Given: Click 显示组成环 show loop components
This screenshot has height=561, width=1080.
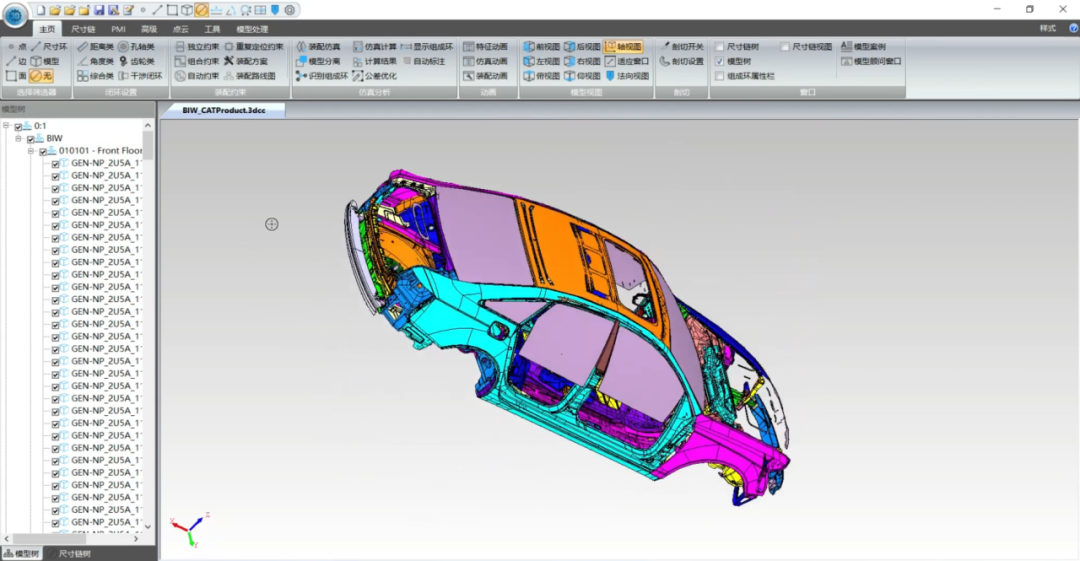Looking at the screenshot, I should pyautogui.click(x=427, y=47).
